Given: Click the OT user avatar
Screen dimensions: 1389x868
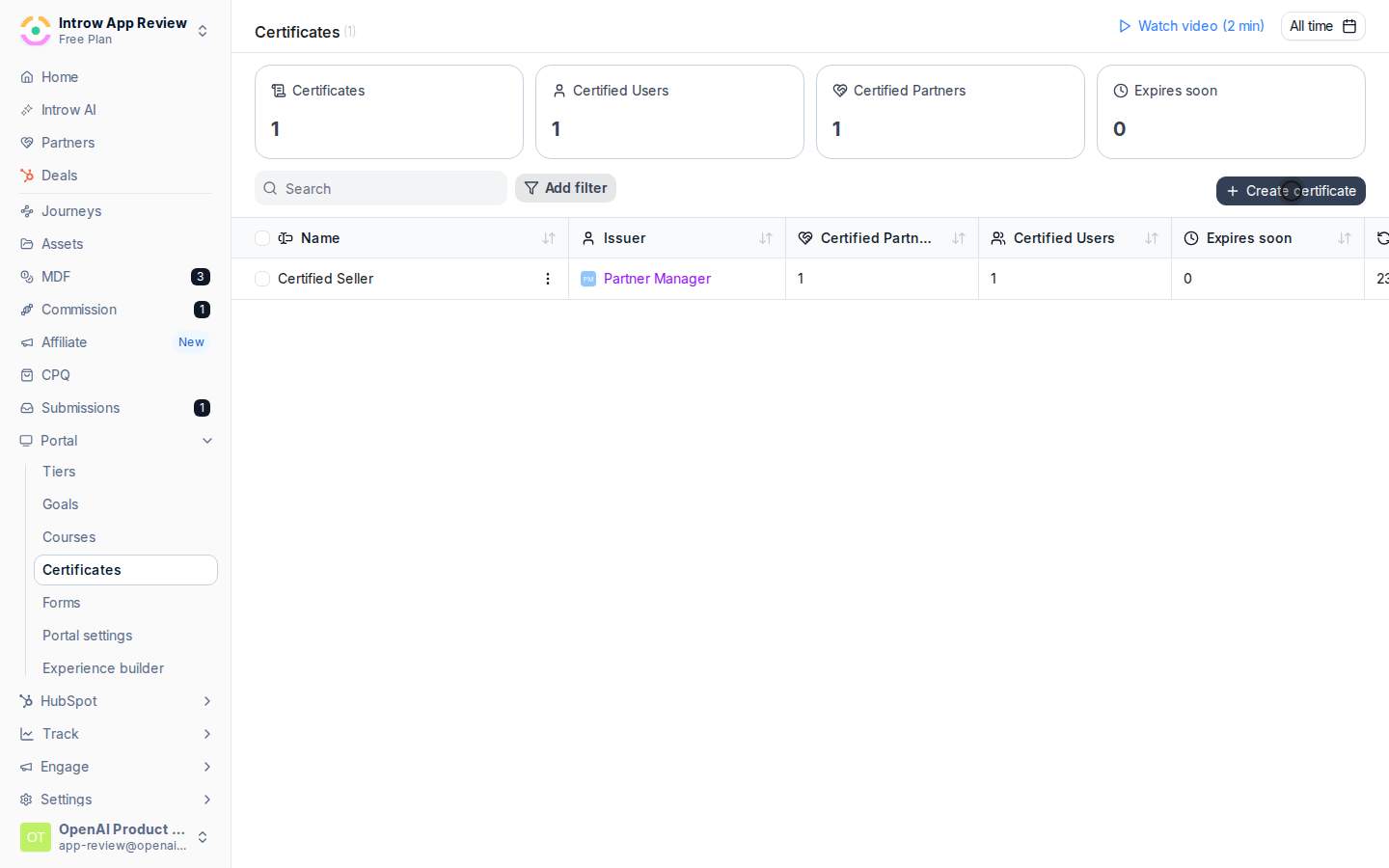Looking at the screenshot, I should pyautogui.click(x=36, y=837).
